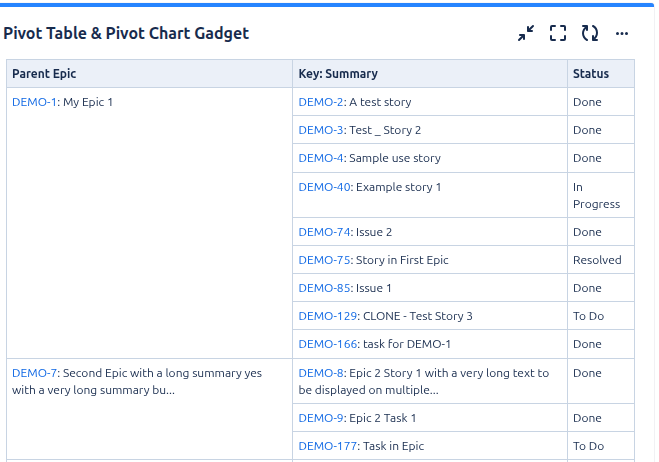Open issue DEMO-2 link
Screen dimensions: 659x462
(x=321, y=102)
